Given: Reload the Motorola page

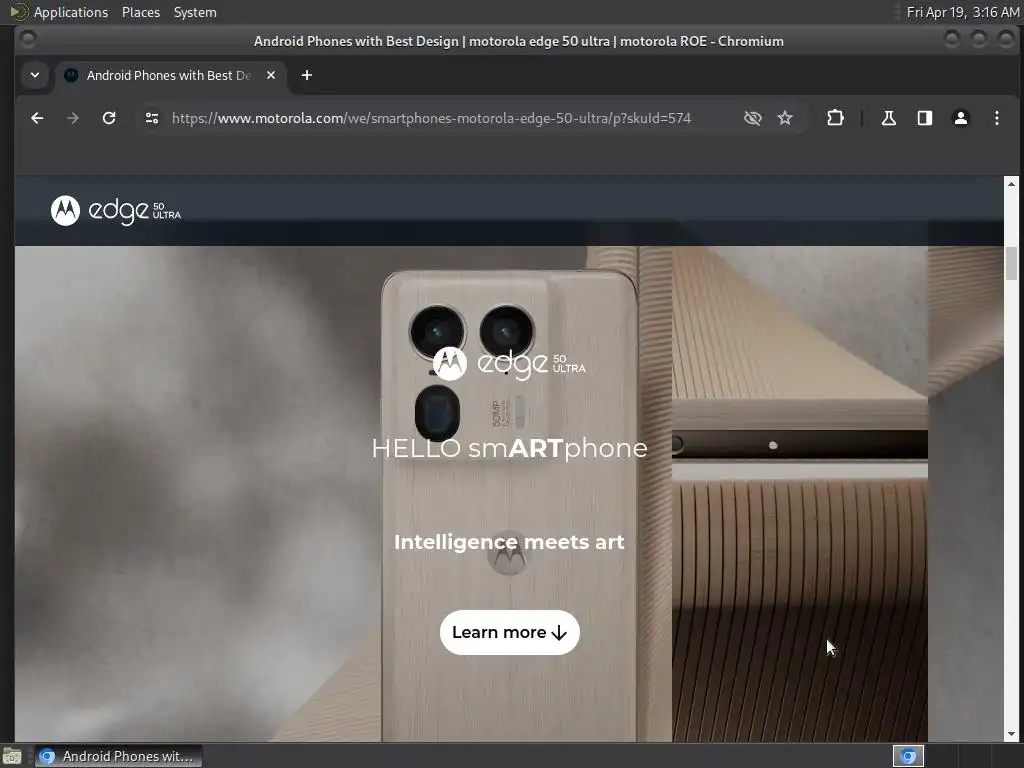Looking at the screenshot, I should 109,118.
